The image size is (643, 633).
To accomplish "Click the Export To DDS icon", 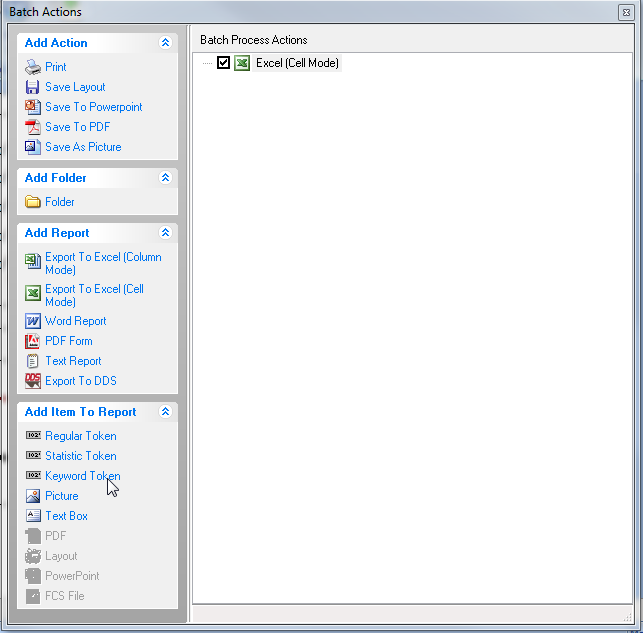I will pyautogui.click(x=33, y=381).
